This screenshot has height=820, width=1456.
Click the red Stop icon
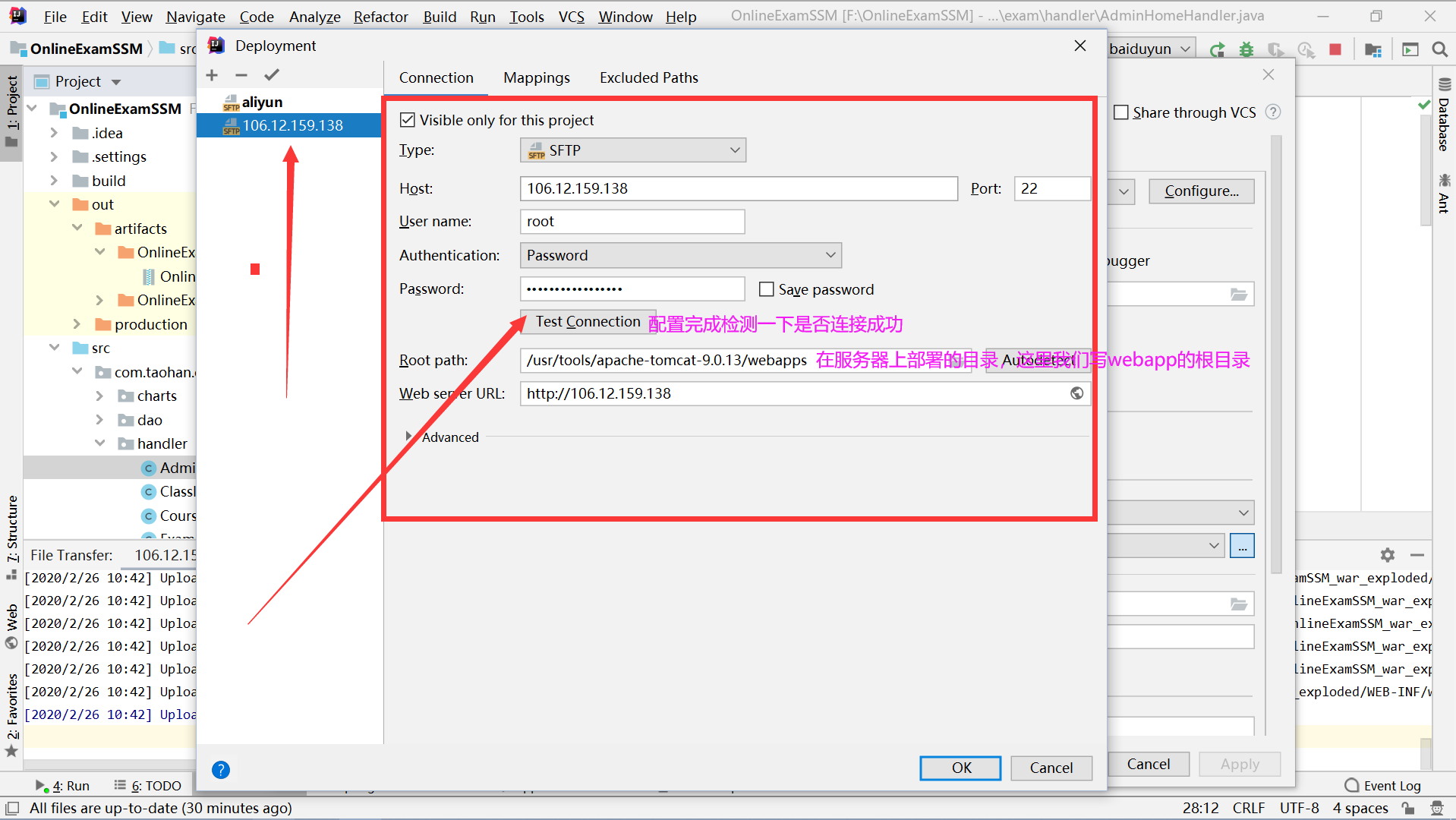pyautogui.click(x=1335, y=49)
